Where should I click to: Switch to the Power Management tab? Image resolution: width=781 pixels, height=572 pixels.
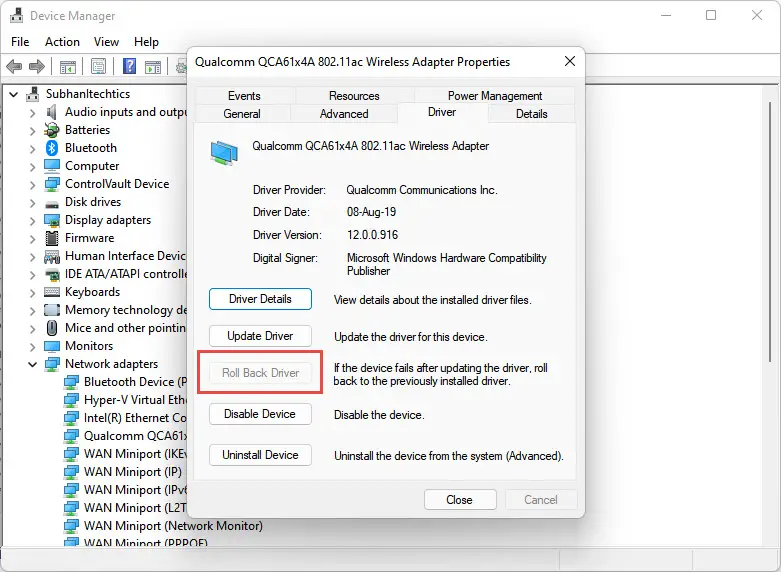495,96
